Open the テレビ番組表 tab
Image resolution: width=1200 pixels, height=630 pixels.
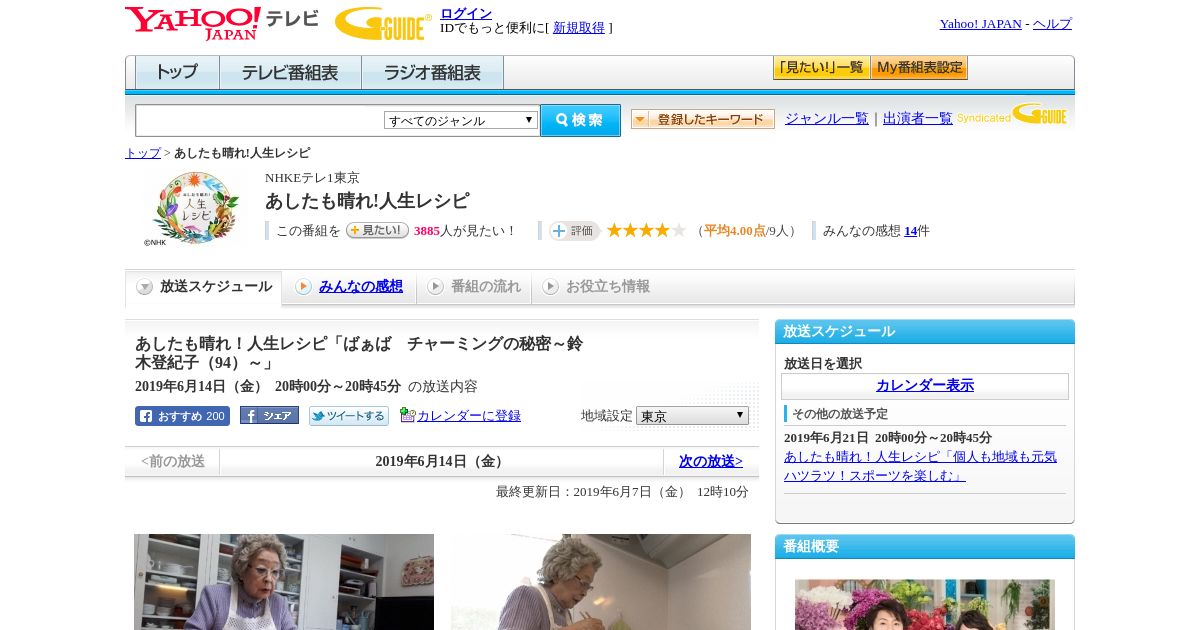tap(290, 73)
